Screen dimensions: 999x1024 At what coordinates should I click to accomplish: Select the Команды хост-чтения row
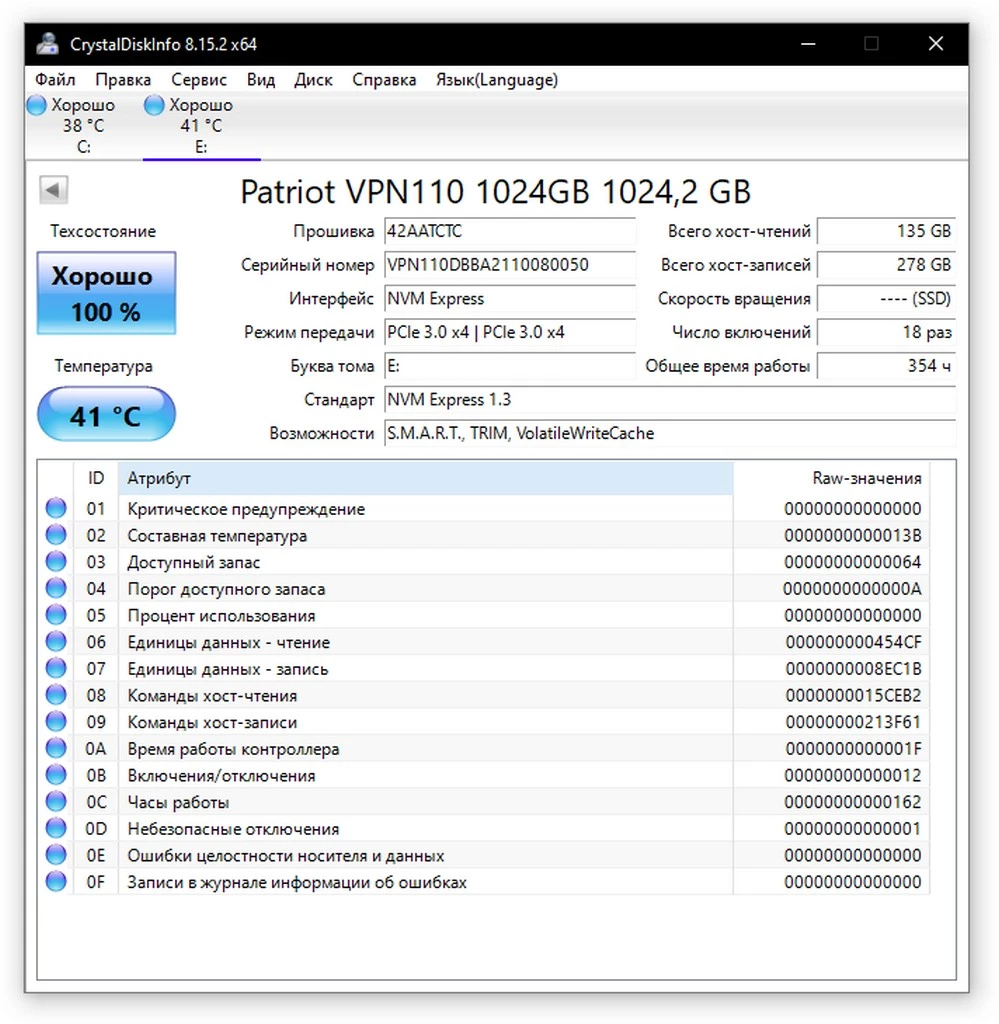coord(484,696)
